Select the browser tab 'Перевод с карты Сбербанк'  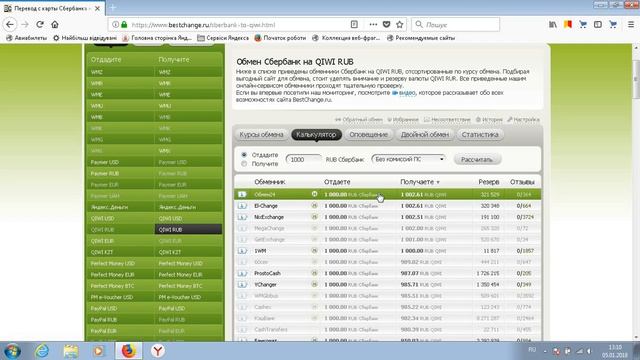(52, 8)
